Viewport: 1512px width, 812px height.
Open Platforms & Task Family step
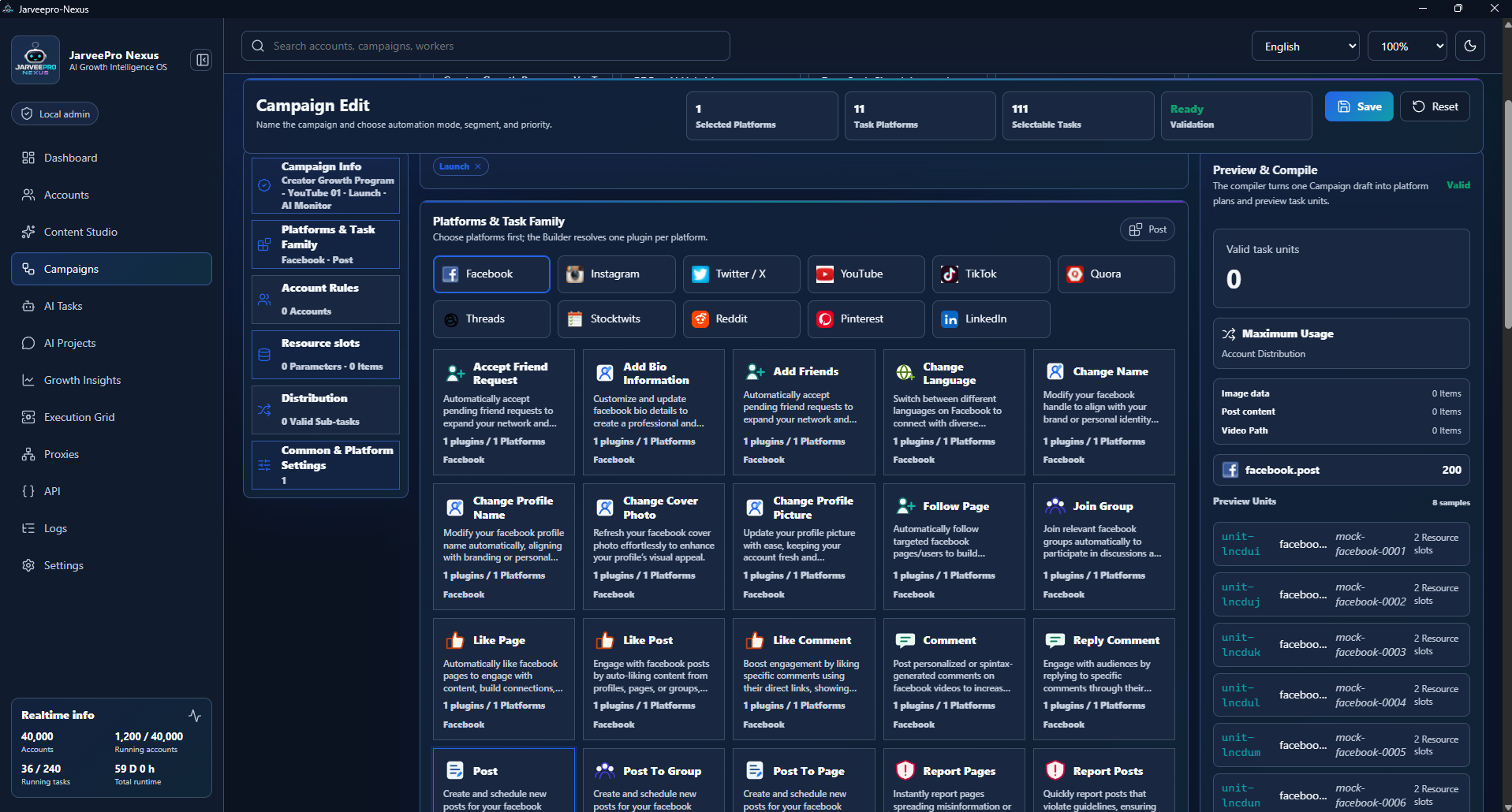point(326,244)
